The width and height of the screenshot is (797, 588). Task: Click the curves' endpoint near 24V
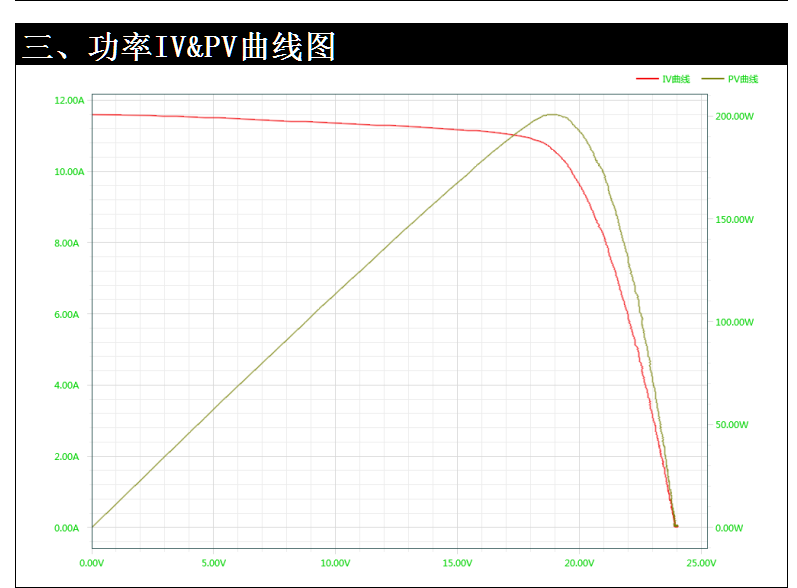pos(676,526)
